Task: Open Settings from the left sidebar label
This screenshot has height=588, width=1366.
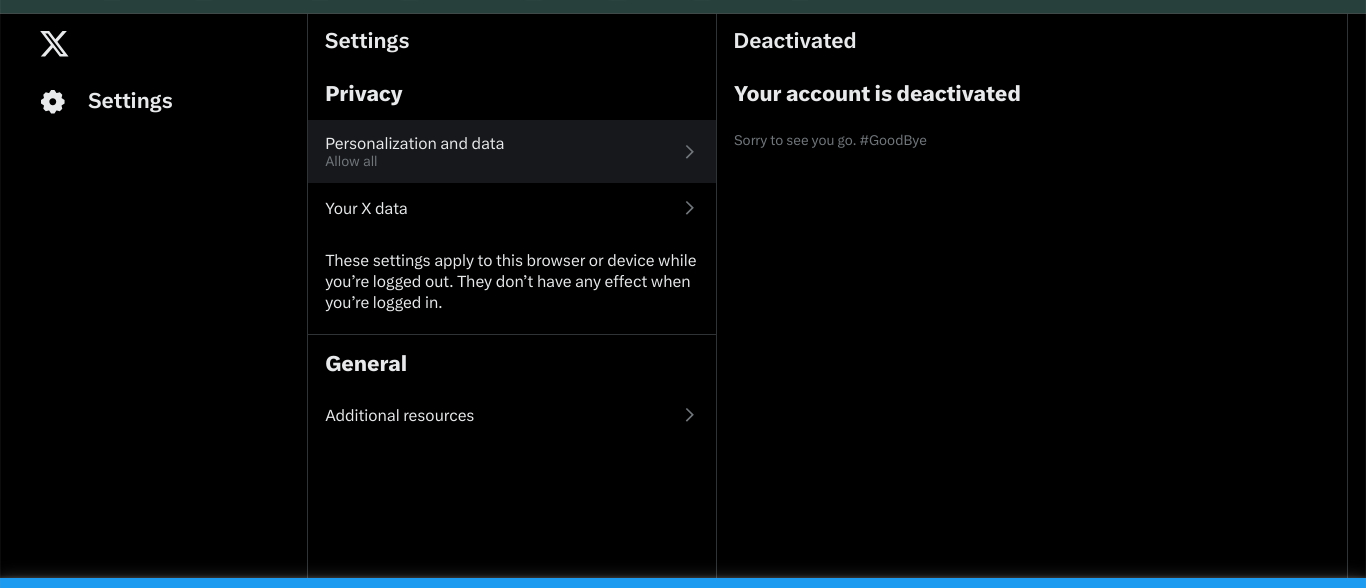Action: tap(130, 101)
